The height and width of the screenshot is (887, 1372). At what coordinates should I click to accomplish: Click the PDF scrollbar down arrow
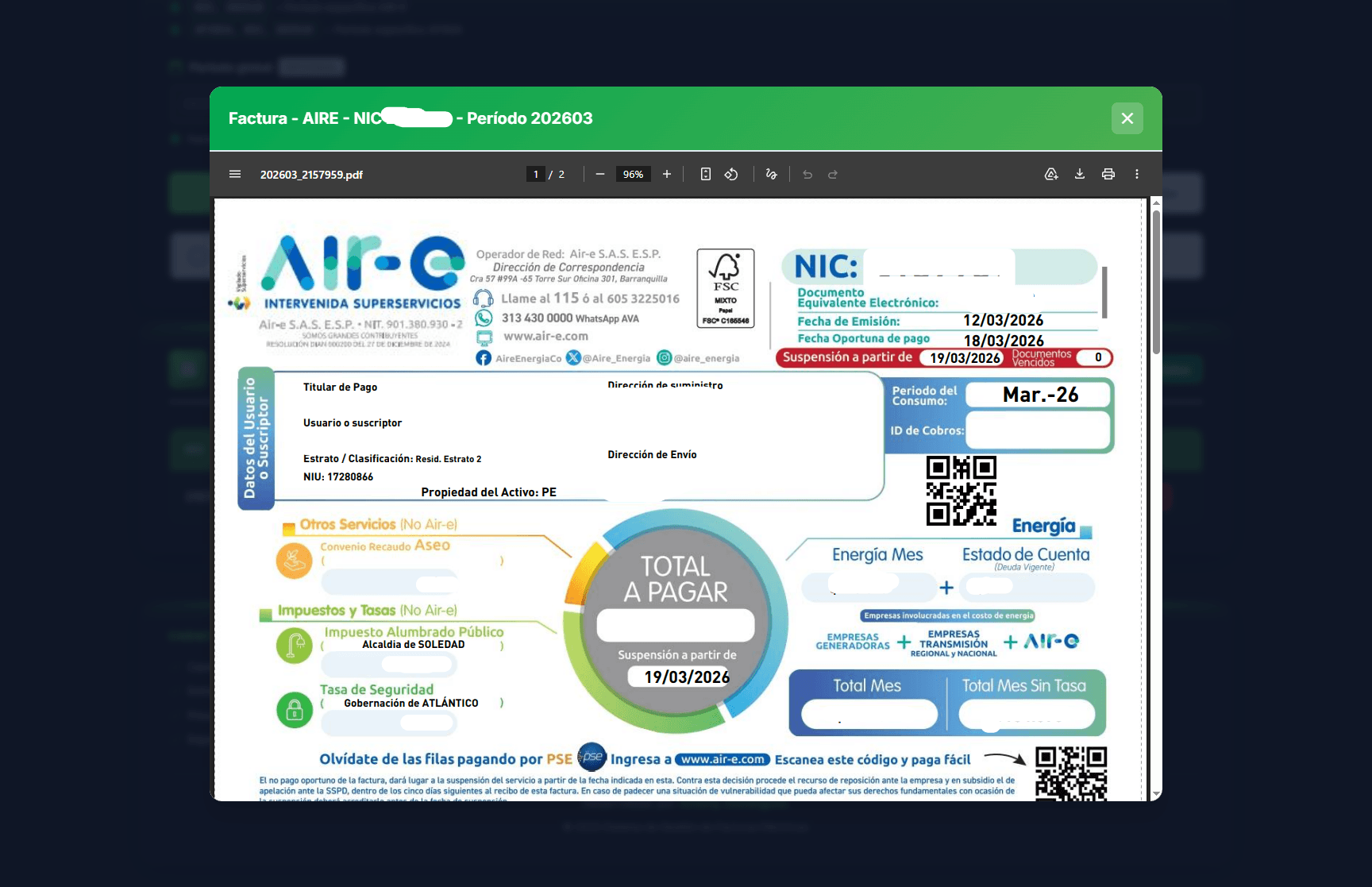pos(1156,794)
